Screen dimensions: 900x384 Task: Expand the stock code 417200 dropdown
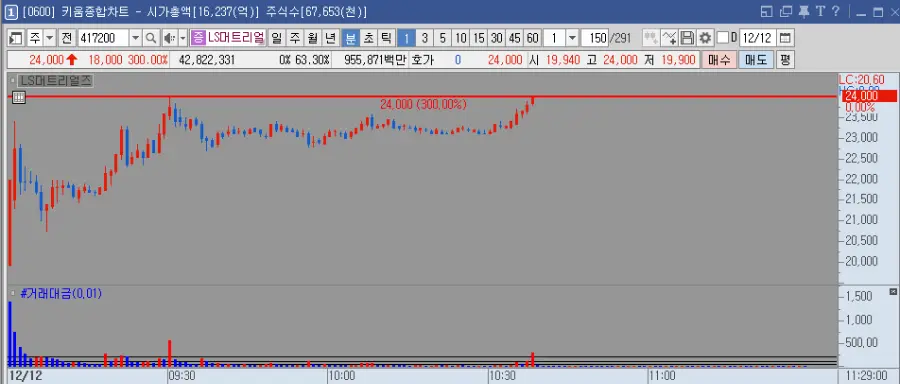pos(135,38)
